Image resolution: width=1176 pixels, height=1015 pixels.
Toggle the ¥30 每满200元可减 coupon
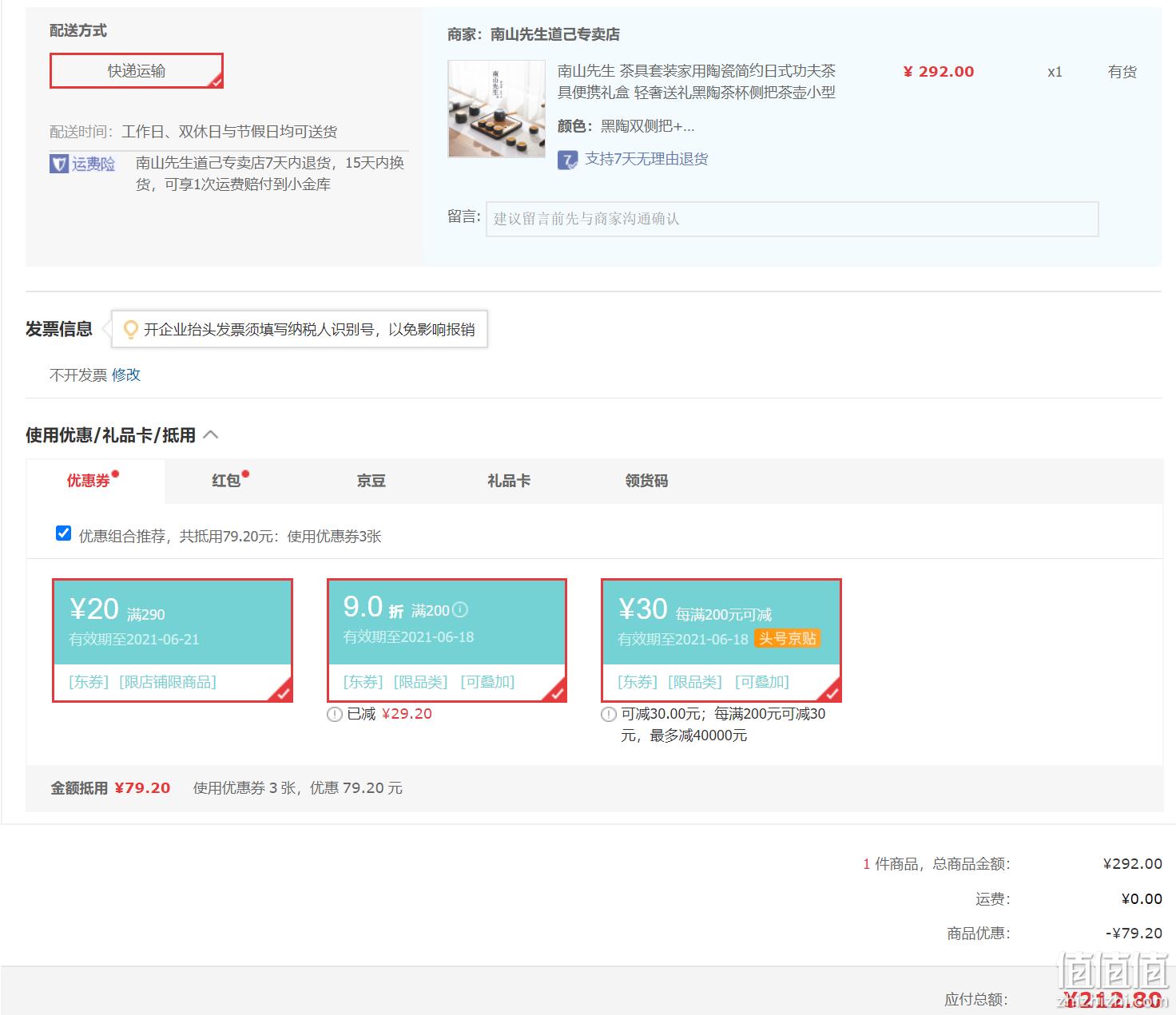721,640
